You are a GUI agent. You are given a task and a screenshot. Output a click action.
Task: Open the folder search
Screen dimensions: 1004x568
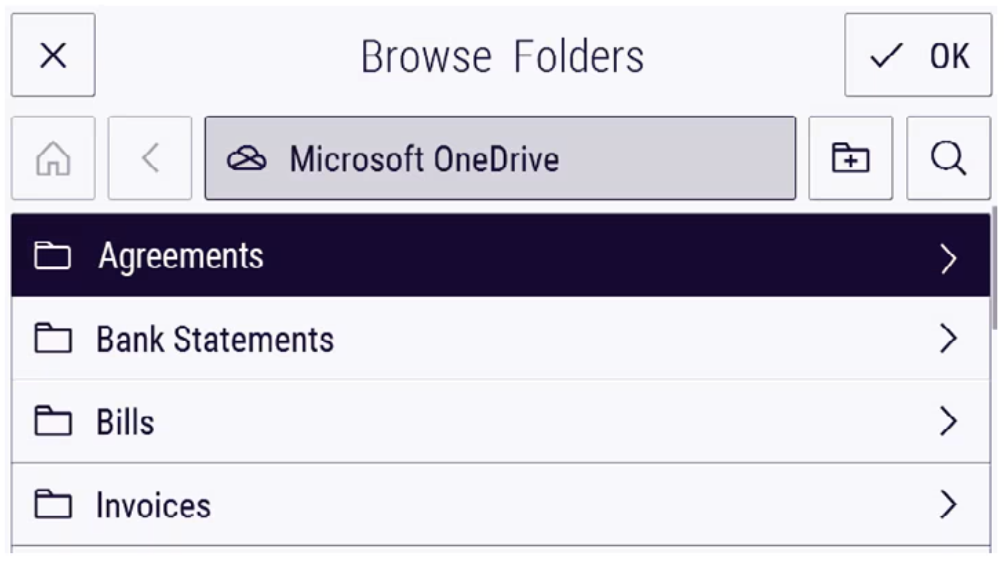pyautogui.click(x=948, y=158)
